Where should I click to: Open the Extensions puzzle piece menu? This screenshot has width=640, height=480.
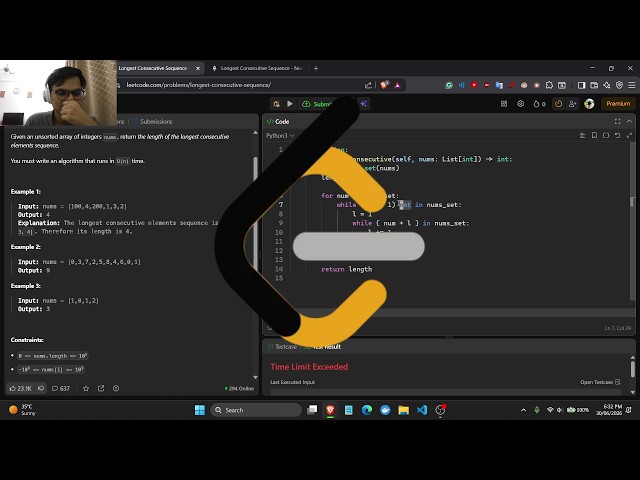pyautogui.click(x=549, y=85)
